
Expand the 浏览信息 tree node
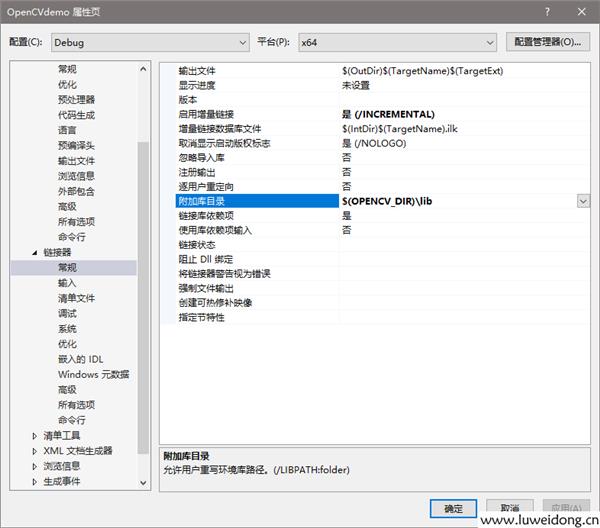[36, 466]
